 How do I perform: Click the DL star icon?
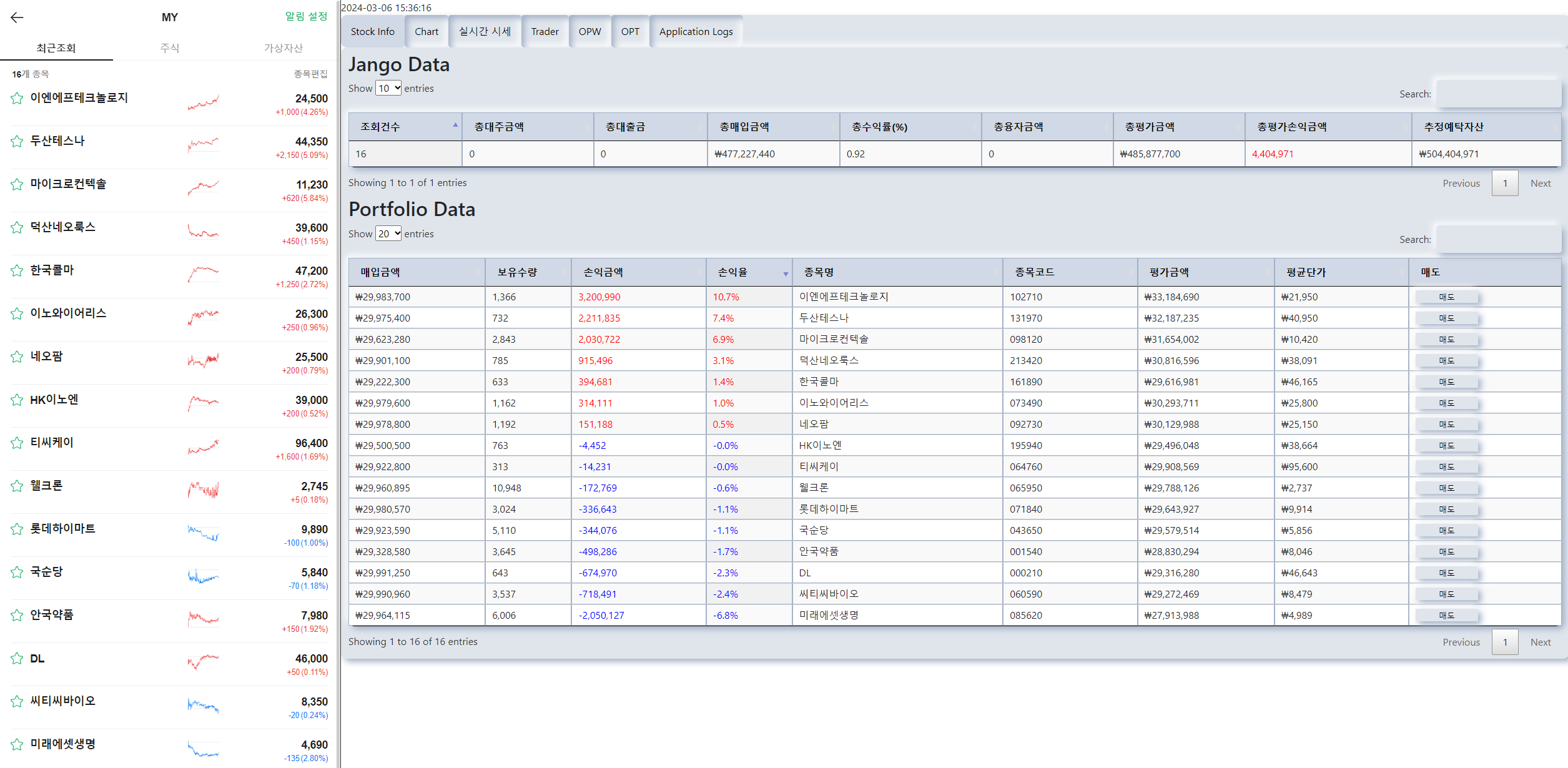[17, 658]
